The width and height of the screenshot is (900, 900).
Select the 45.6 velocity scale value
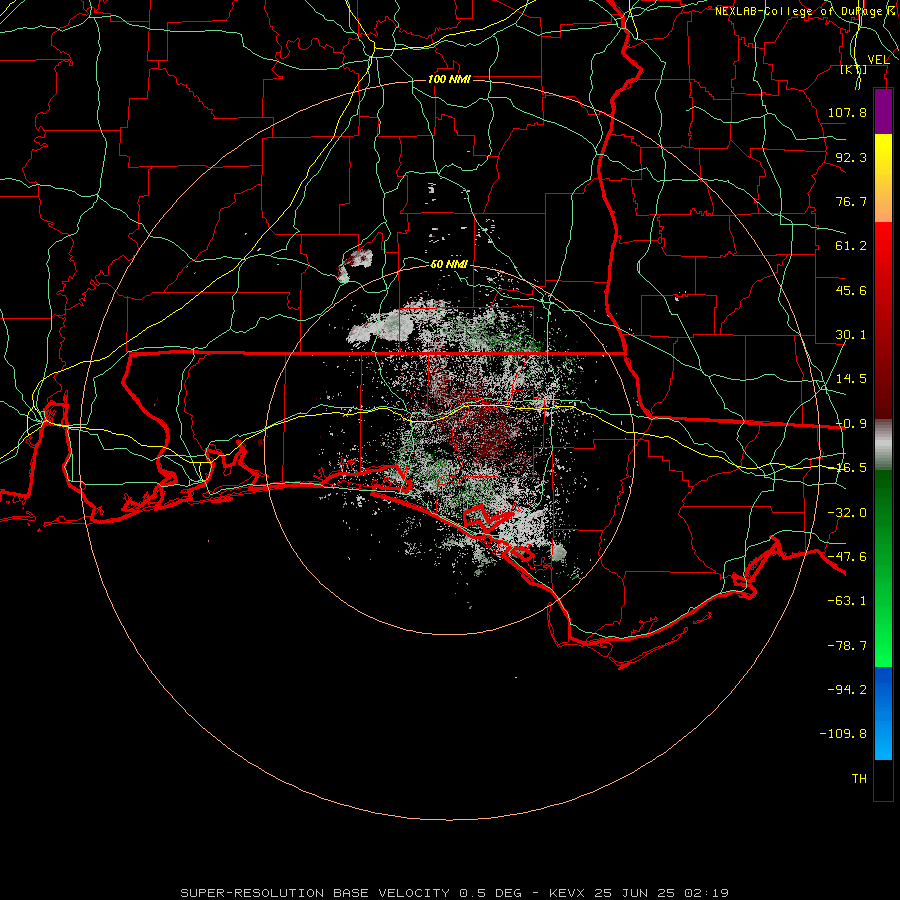(x=851, y=290)
